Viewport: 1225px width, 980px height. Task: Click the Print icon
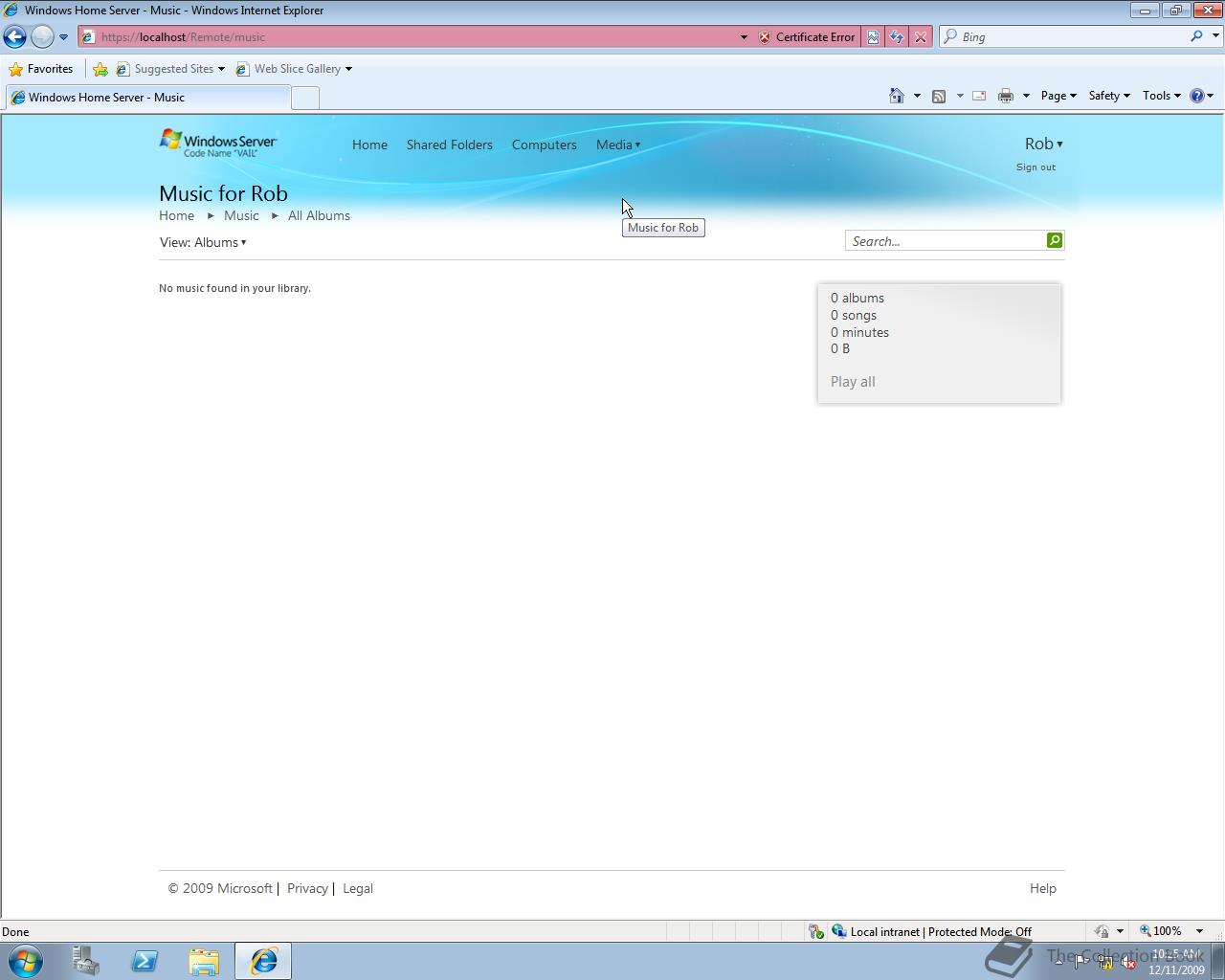pyautogui.click(x=1005, y=96)
